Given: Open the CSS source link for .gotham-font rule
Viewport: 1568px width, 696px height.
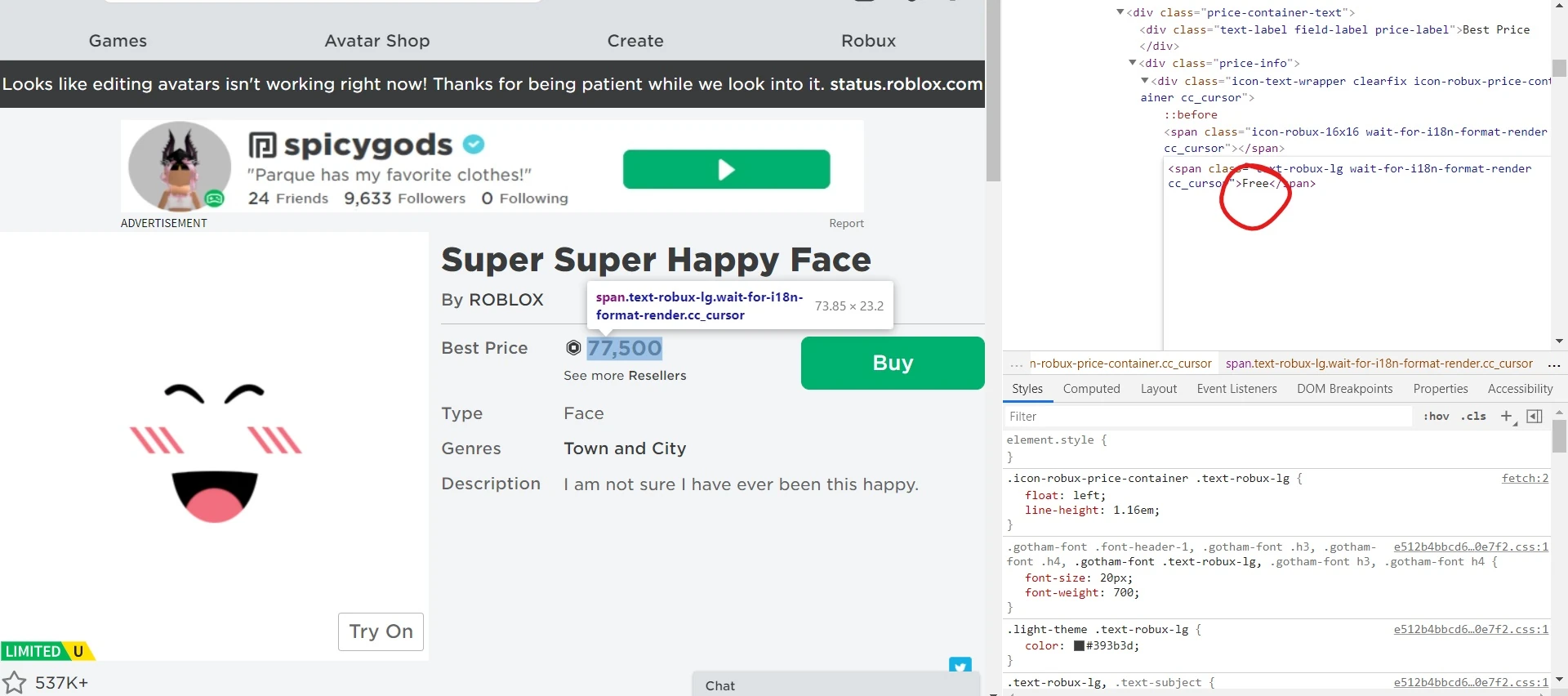Looking at the screenshot, I should [x=1471, y=547].
